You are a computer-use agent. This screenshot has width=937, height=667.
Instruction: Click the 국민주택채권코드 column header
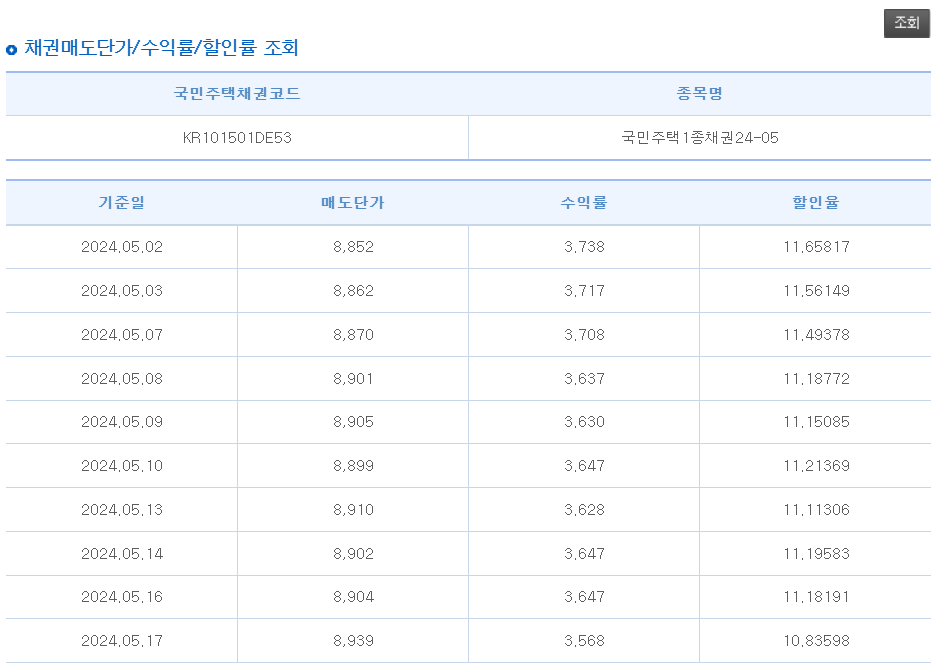(x=236, y=93)
